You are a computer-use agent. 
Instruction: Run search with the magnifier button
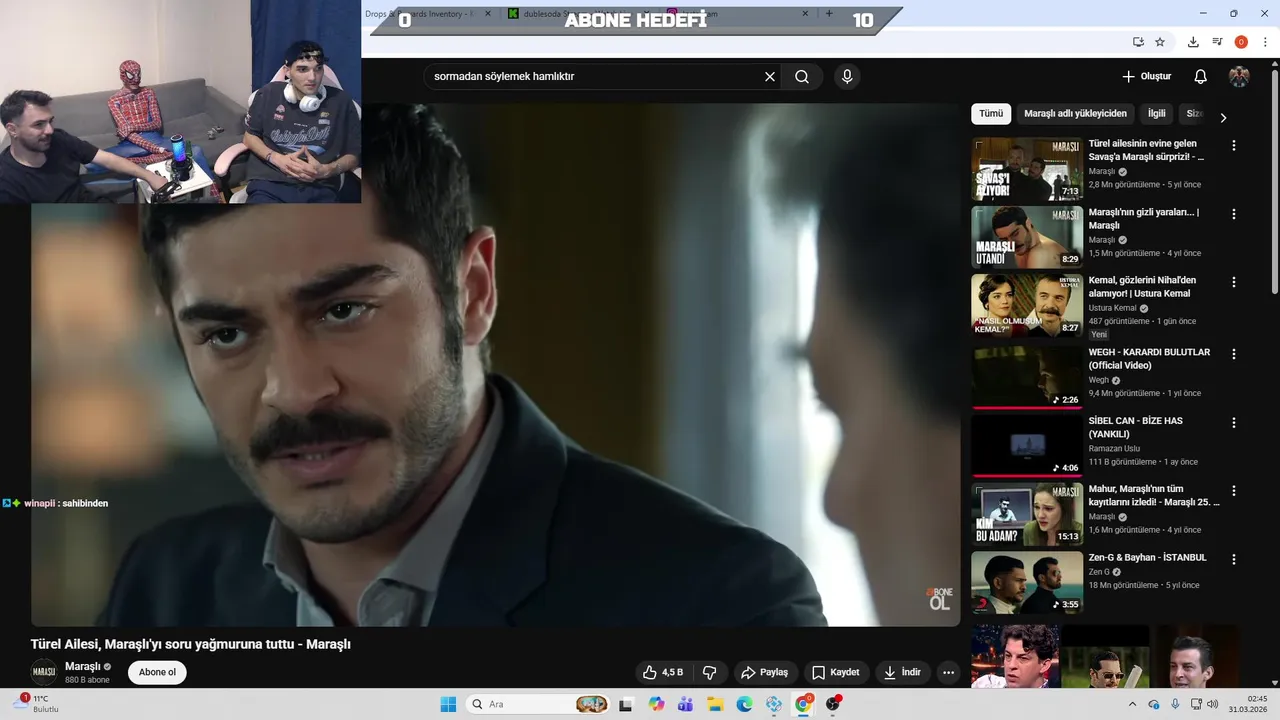[x=802, y=77]
